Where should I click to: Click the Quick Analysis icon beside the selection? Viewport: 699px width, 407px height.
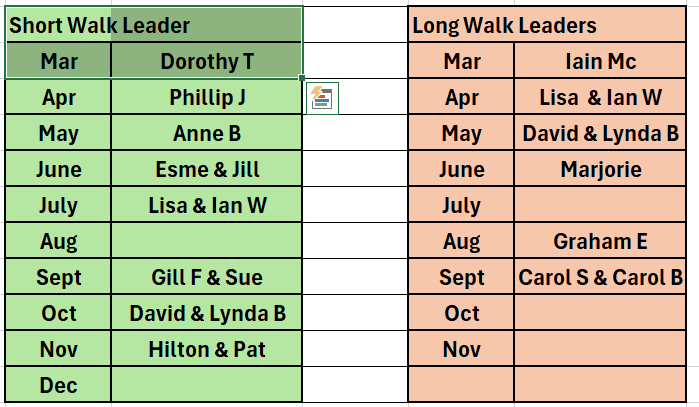coord(323,97)
